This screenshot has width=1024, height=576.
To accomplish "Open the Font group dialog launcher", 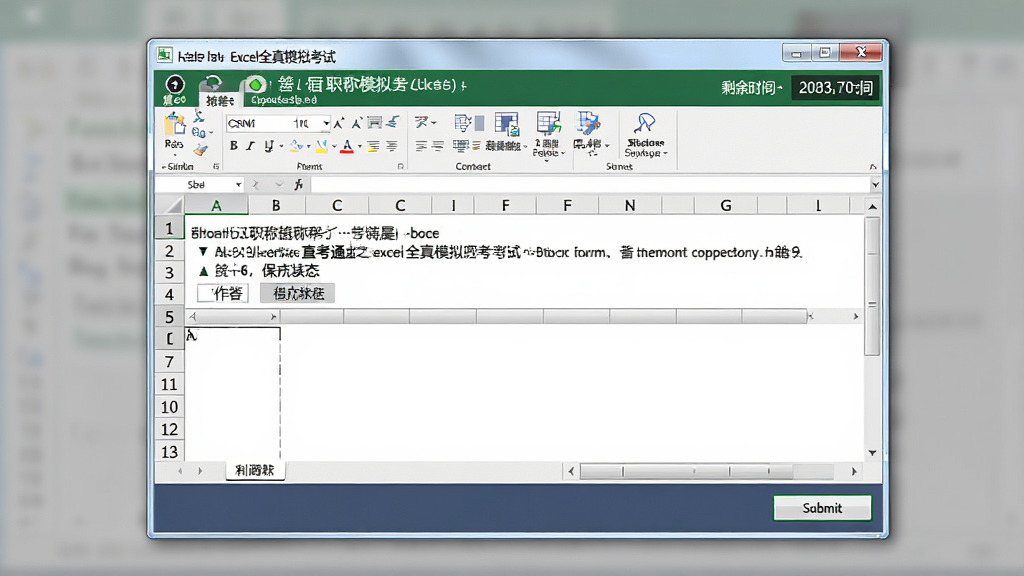I will [400, 167].
